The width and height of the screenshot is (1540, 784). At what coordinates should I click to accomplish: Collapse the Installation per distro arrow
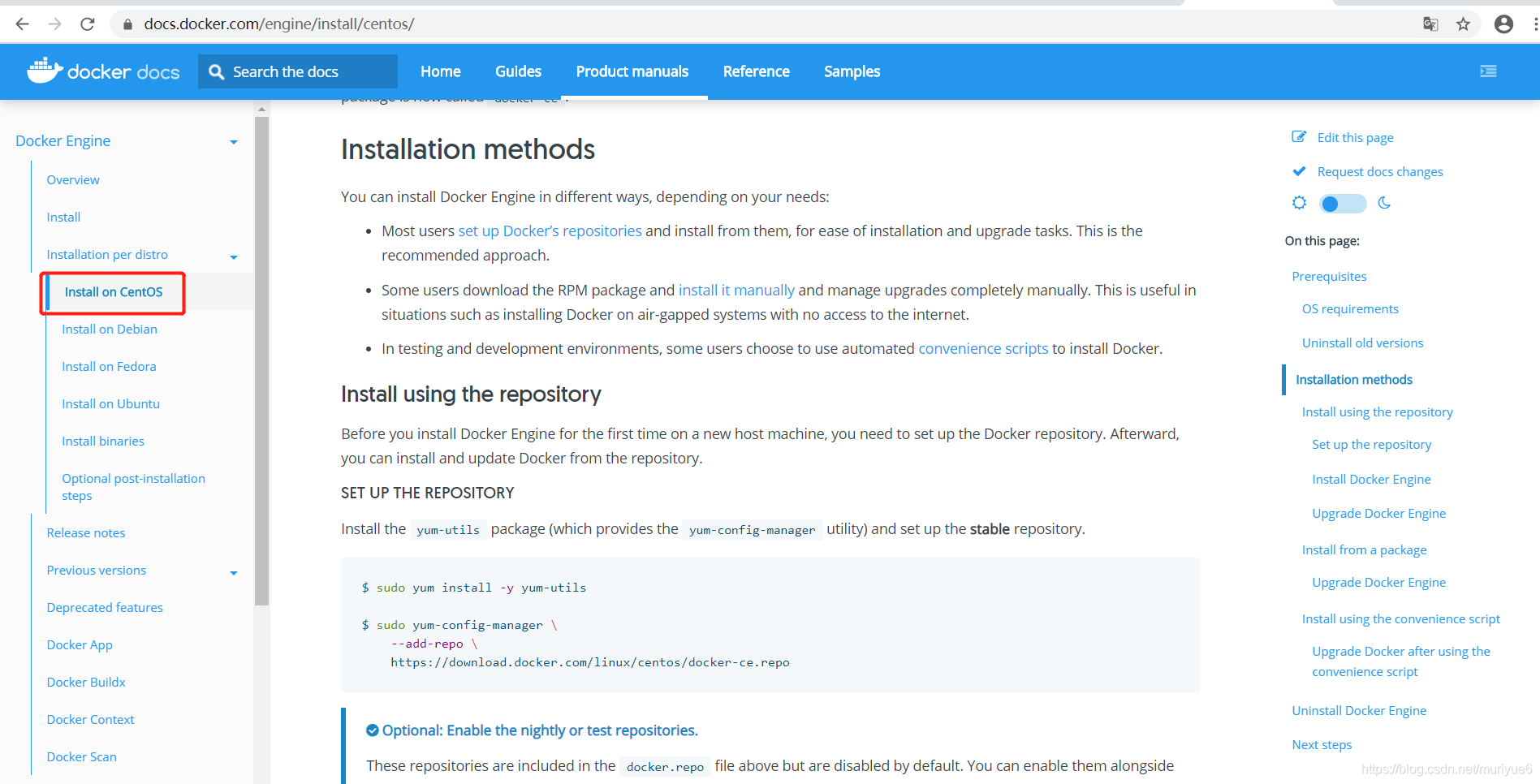tap(234, 257)
